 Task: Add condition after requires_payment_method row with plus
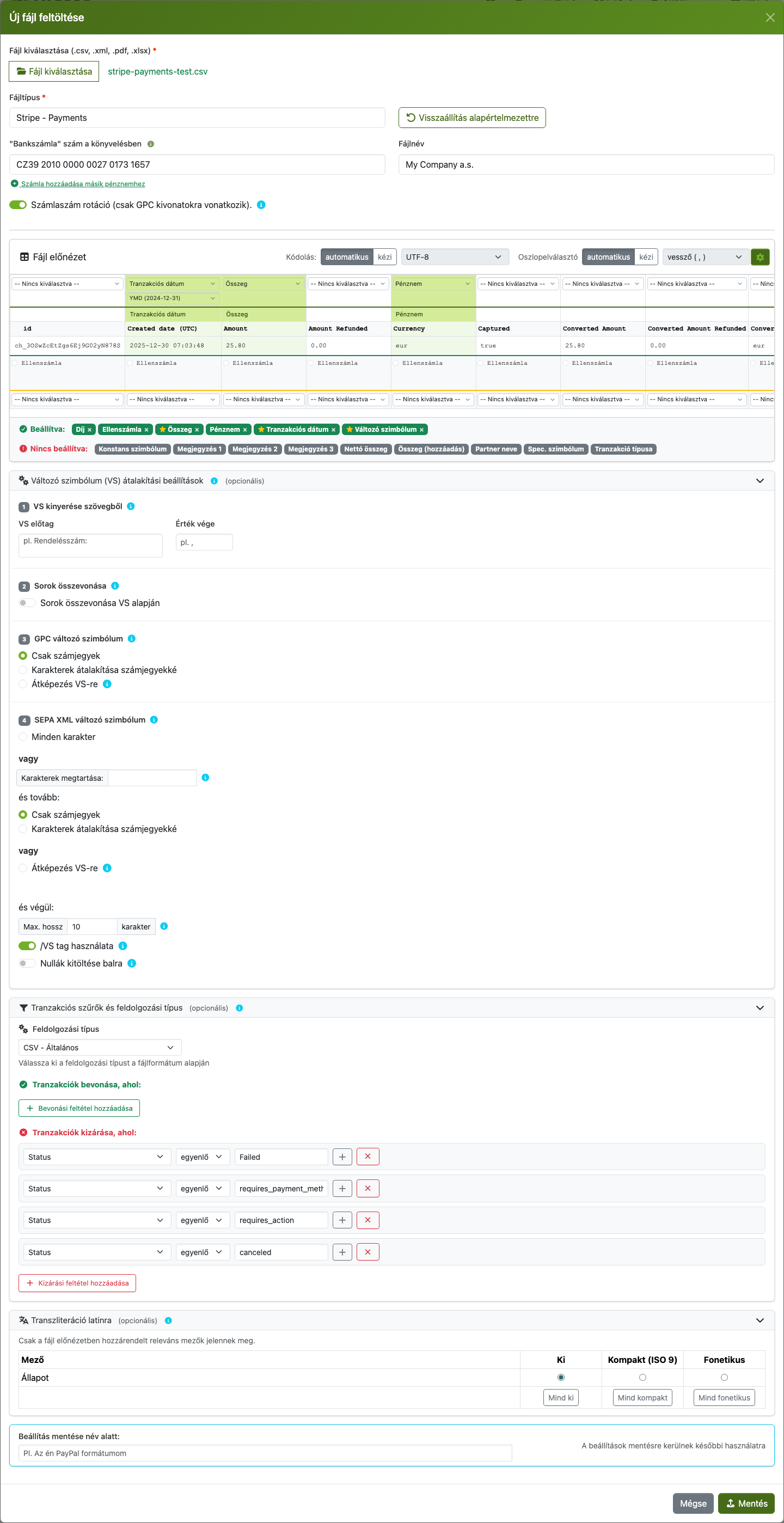pyautogui.click(x=342, y=1188)
